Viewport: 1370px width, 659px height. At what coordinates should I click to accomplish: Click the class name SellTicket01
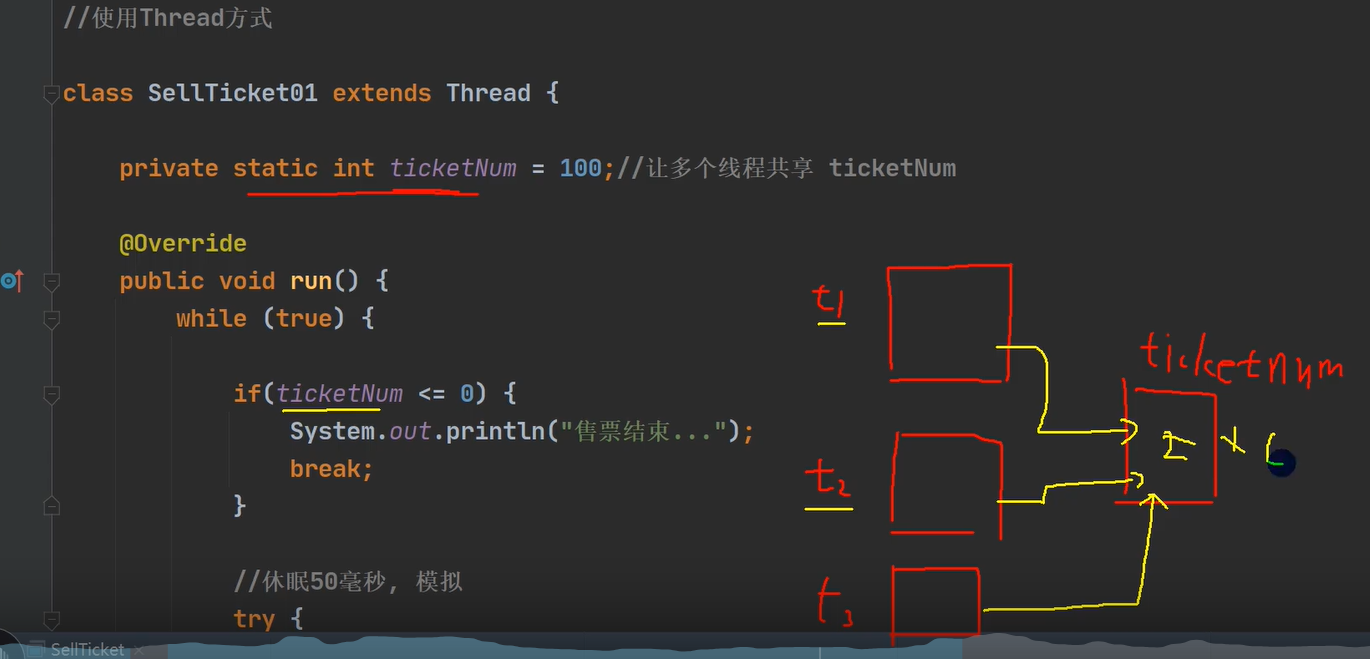pyautogui.click(x=232, y=93)
